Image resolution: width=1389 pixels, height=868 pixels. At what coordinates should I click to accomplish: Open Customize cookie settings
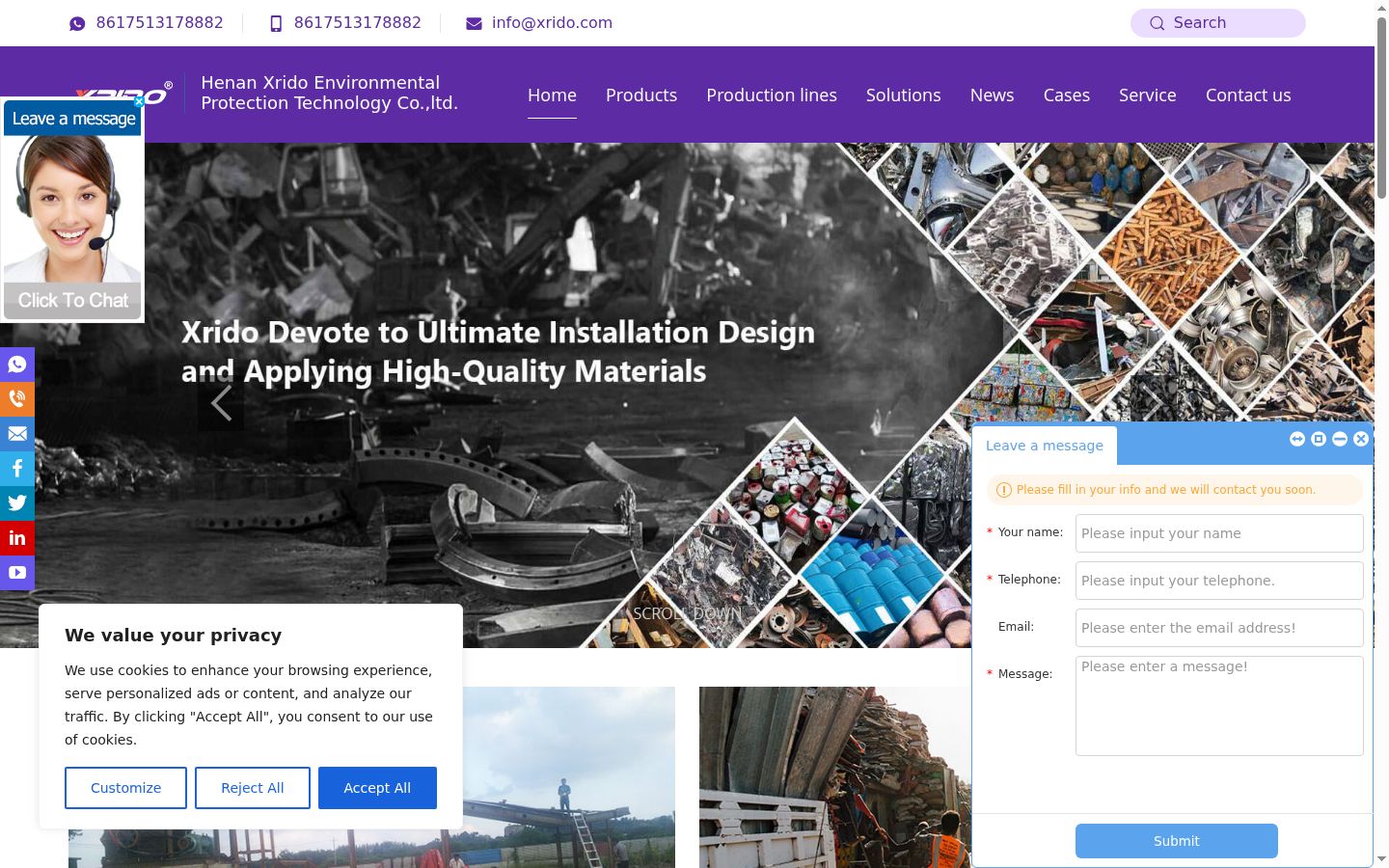(x=125, y=788)
